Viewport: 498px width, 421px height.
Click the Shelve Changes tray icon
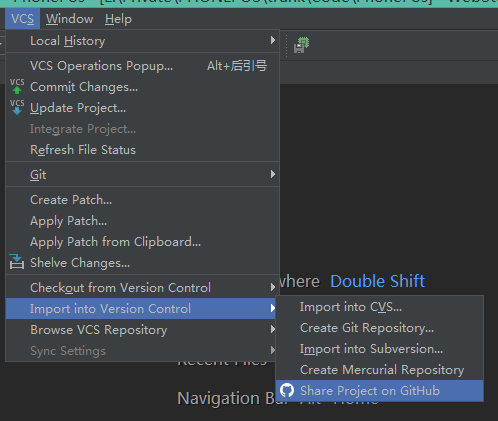click(17, 262)
